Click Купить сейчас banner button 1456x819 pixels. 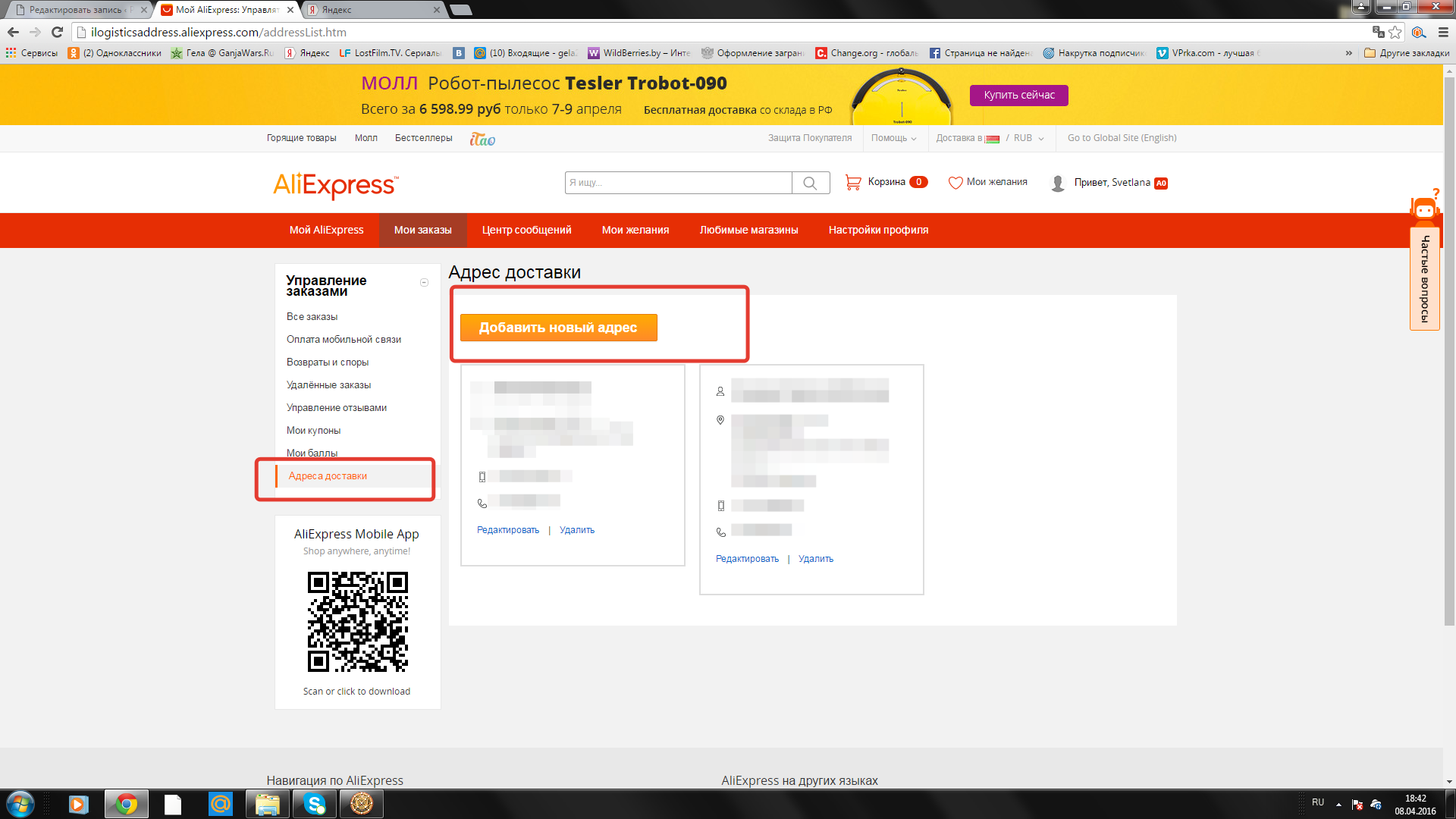coord(1018,96)
